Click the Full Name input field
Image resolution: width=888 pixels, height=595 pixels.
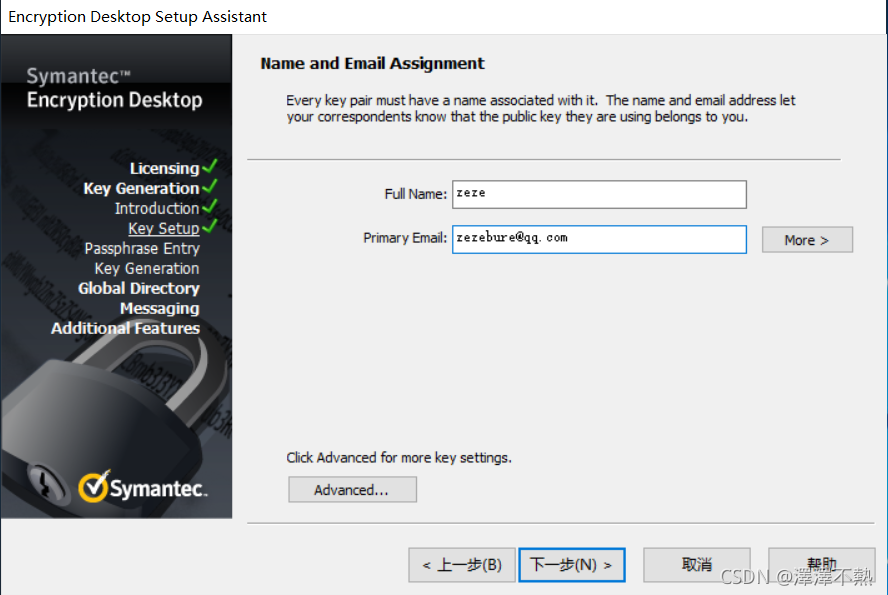click(599, 194)
